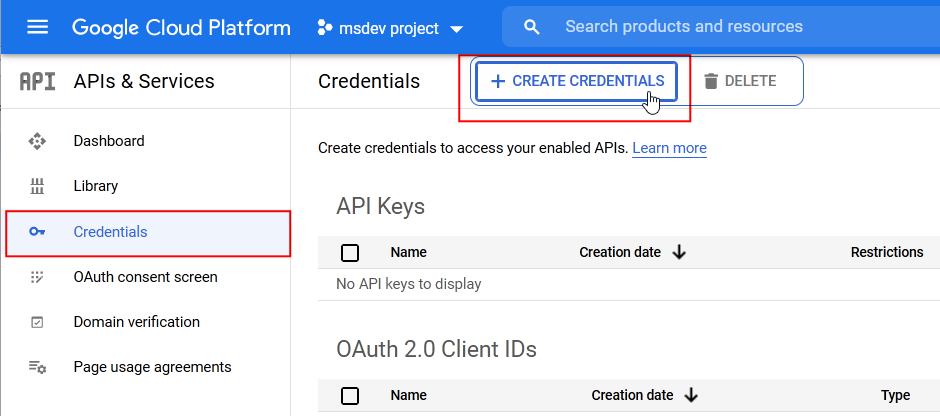Select all OAuth 2.0 Client IDs checkbox
The image size is (940, 416).
[x=350, y=396]
